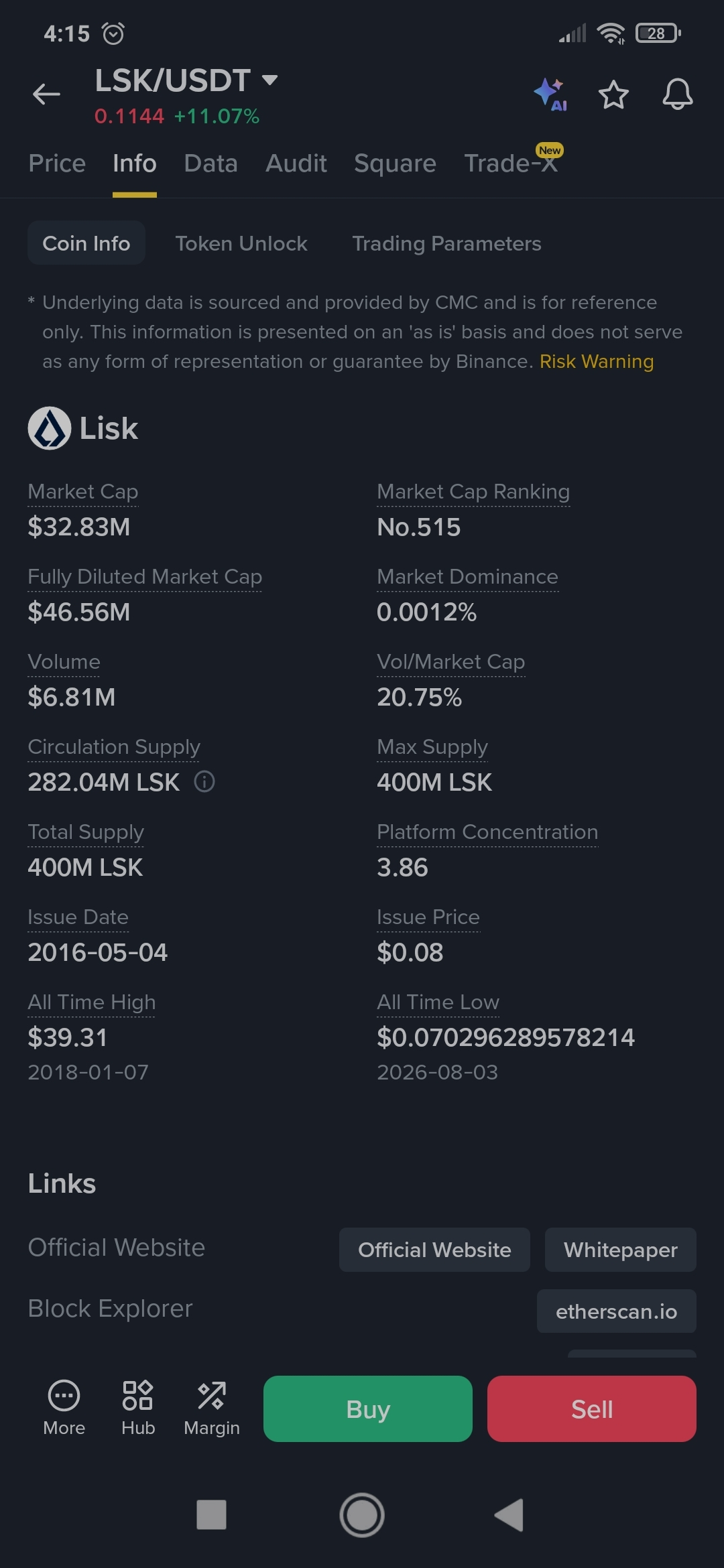Tap the green Buy button
724x1568 pixels.
click(x=368, y=1409)
